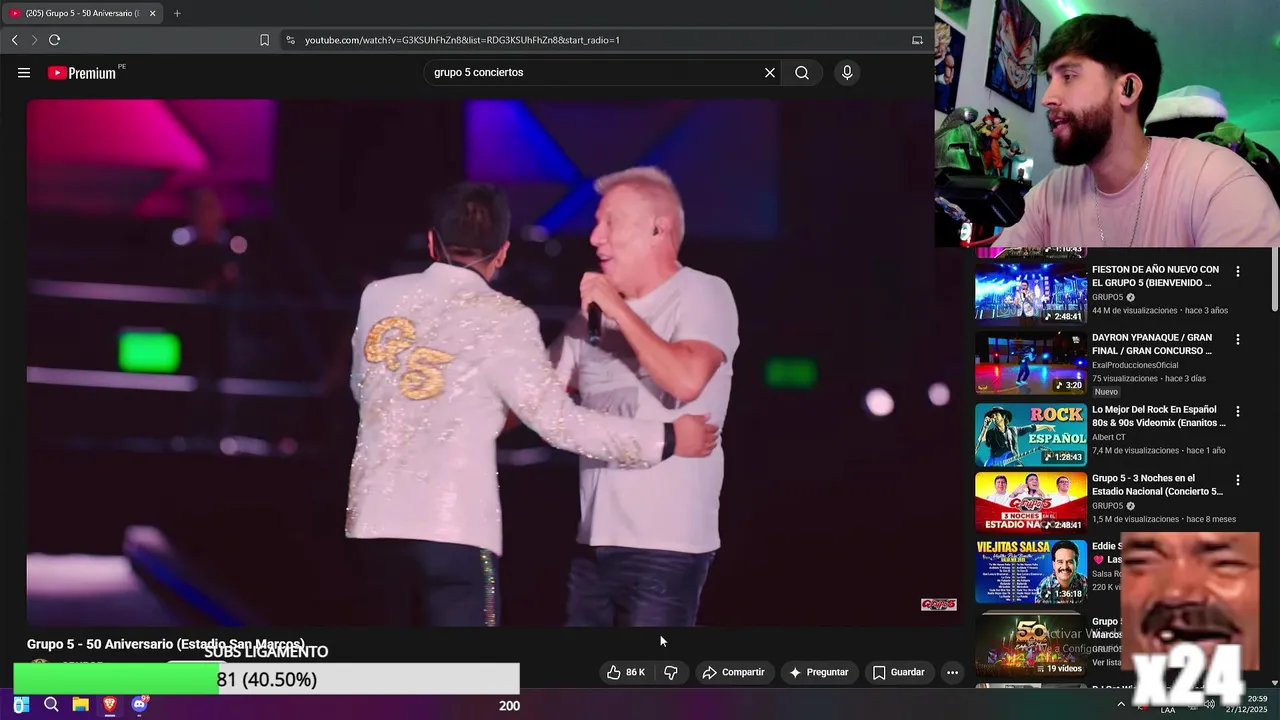1280x720 pixels.
Task: Open a new browser tab with plus
Action: pos(177,13)
